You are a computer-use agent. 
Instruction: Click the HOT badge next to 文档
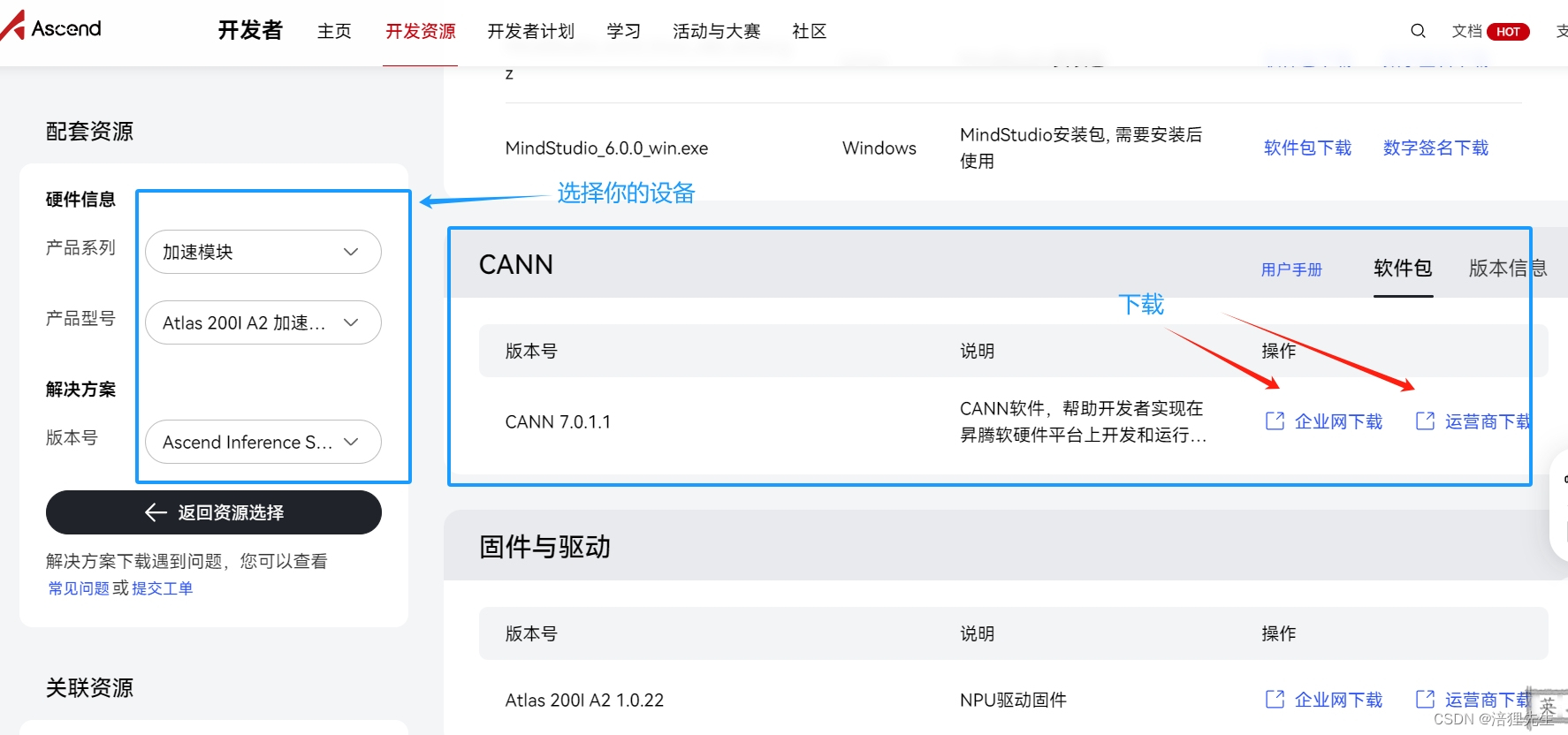click(x=1508, y=32)
